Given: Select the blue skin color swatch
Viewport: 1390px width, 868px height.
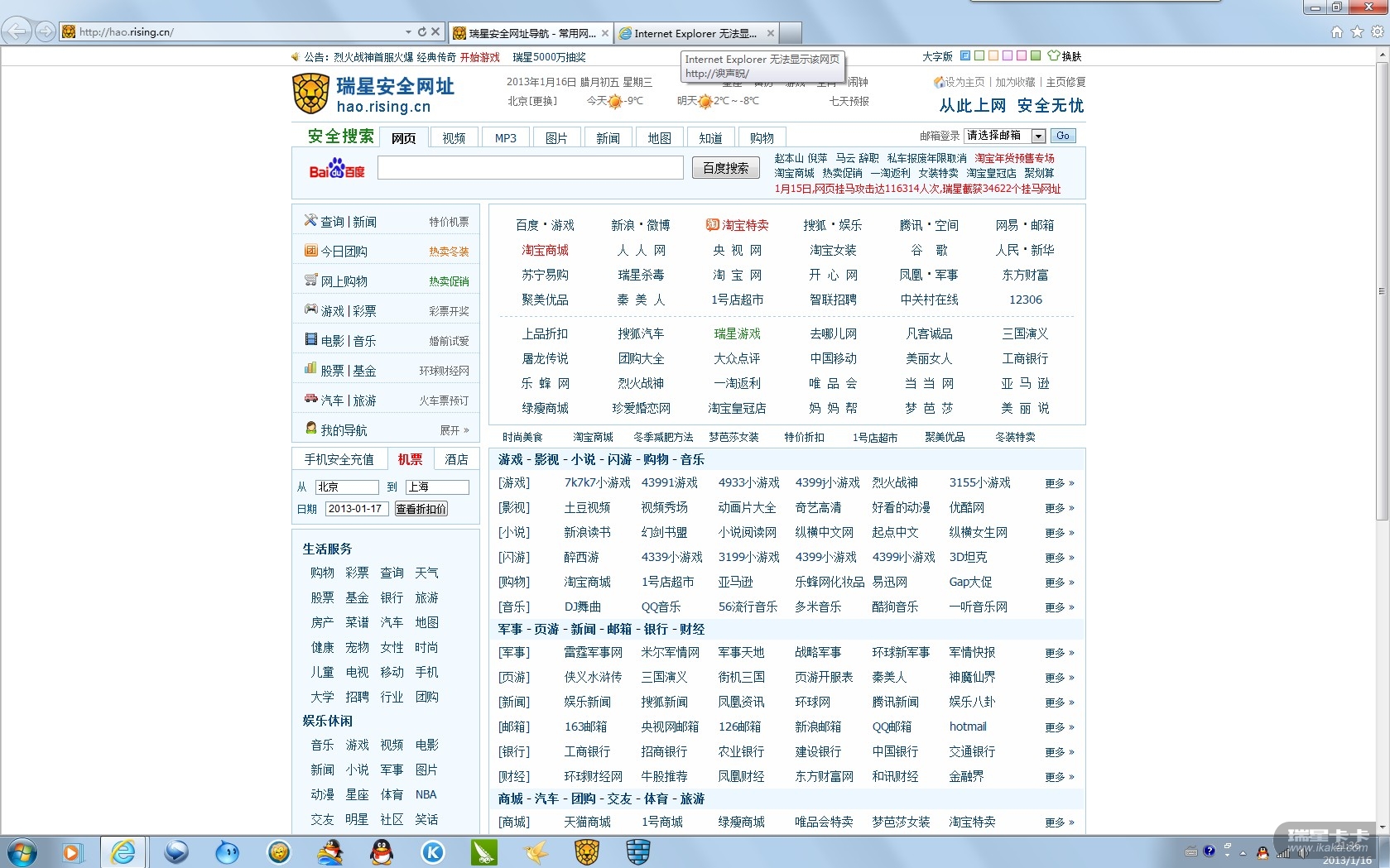Looking at the screenshot, I should [965, 56].
